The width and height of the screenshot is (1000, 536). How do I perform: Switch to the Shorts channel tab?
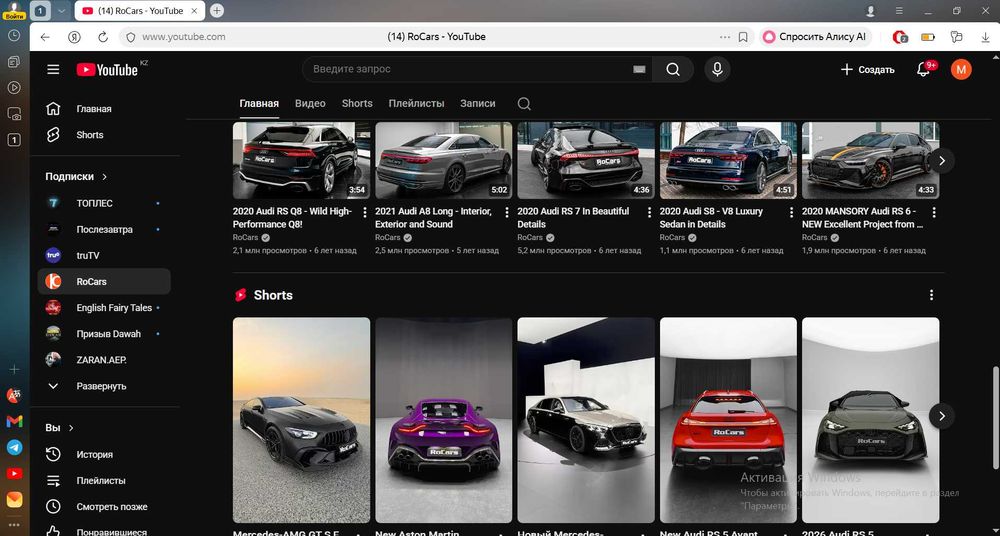[357, 103]
